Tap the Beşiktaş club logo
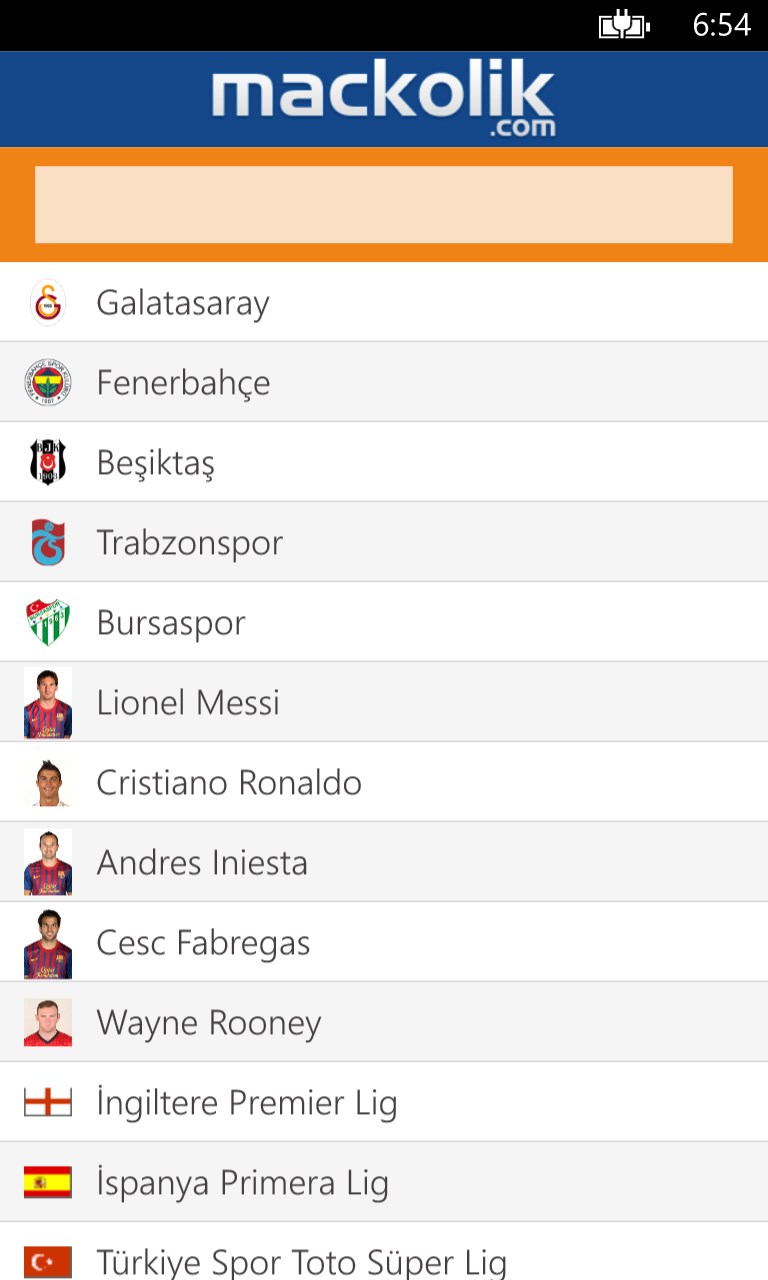Image resolution: width=768 pixels, height=1280 pixels. [48, 462]
